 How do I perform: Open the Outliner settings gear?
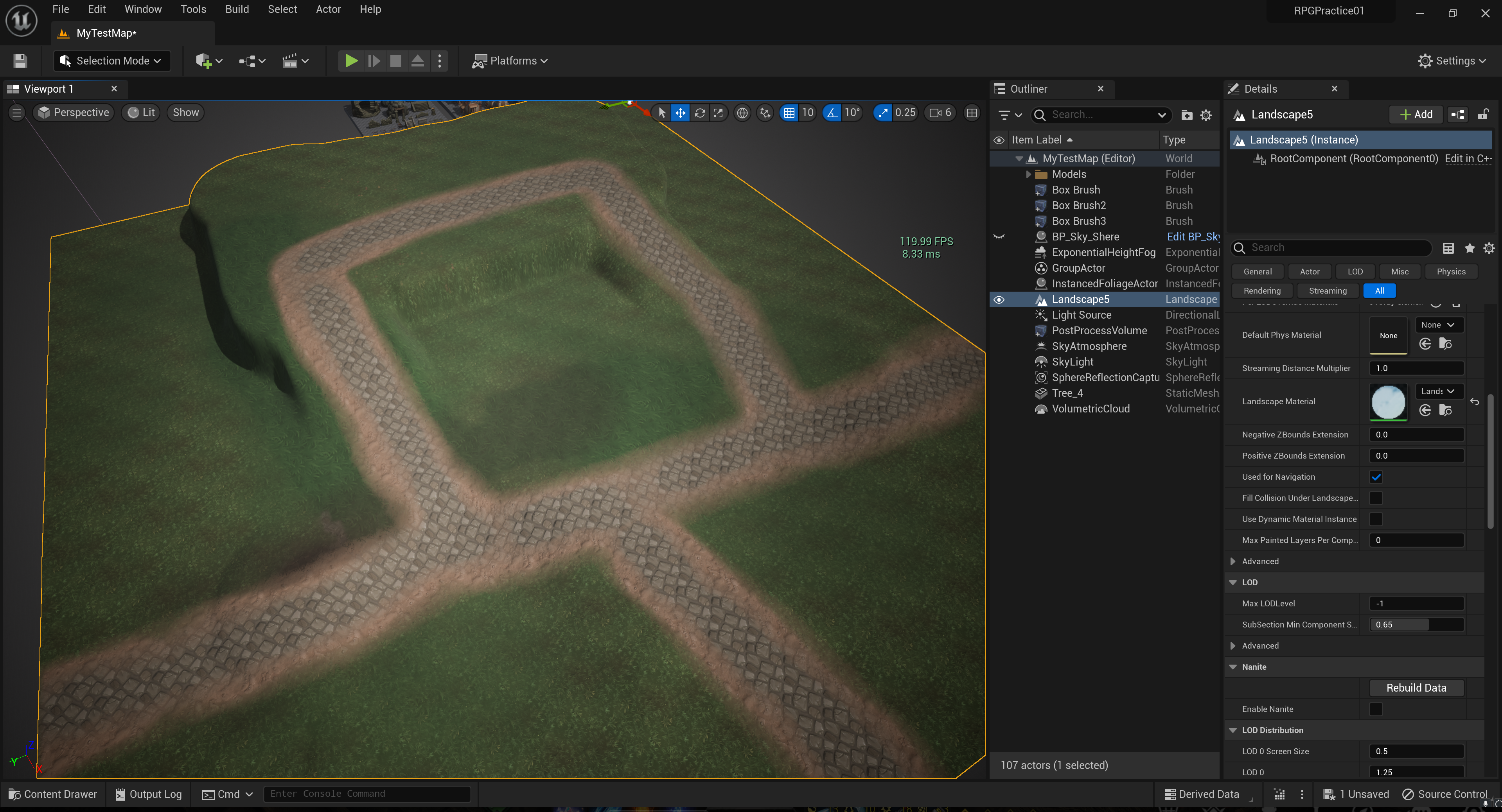(1206, 115)
